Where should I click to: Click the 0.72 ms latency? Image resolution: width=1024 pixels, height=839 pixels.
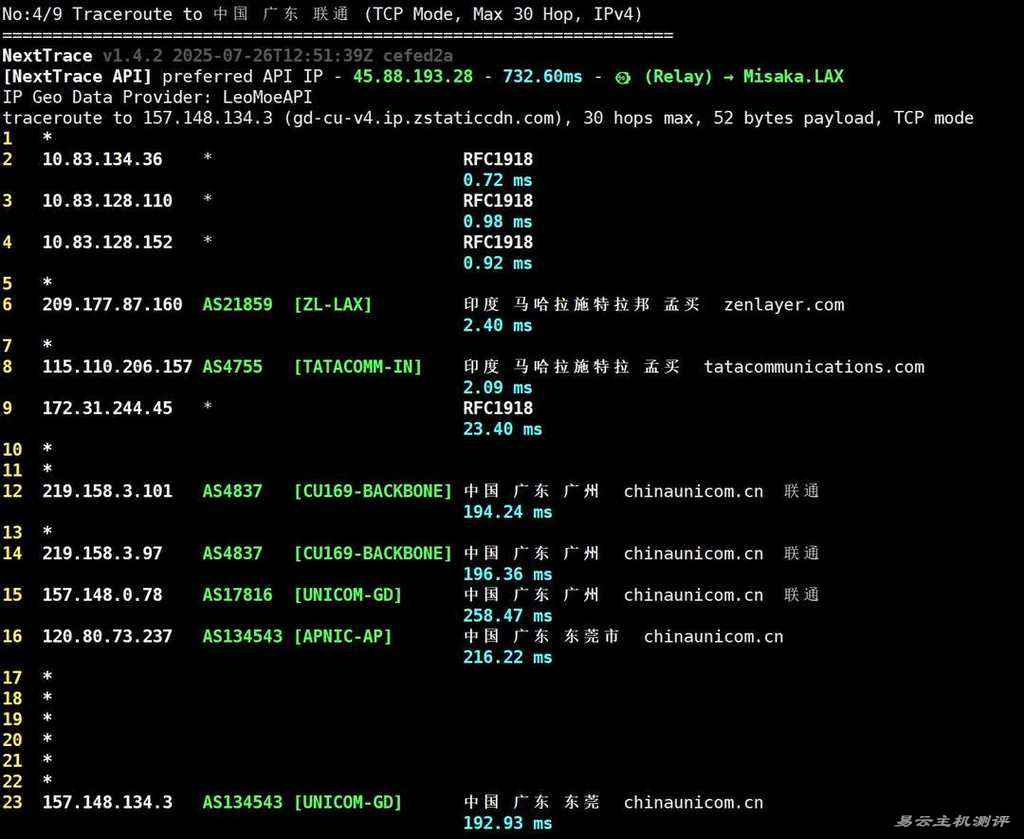(x=498, y=180)
